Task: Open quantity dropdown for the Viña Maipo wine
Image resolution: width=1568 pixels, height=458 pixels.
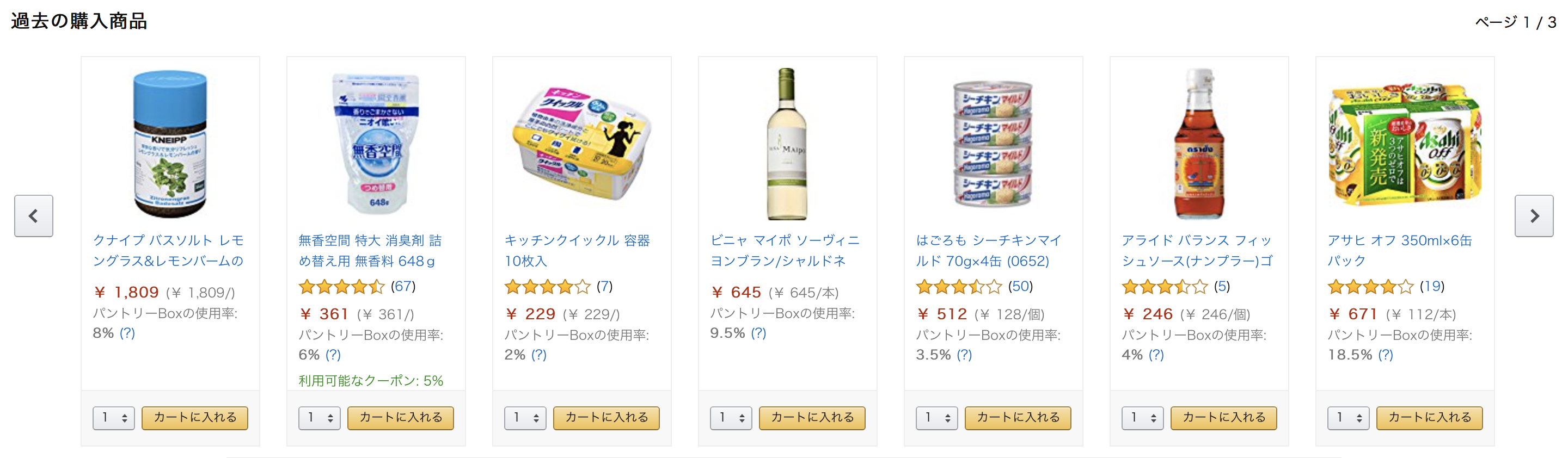Action: [x=731, y=418]
